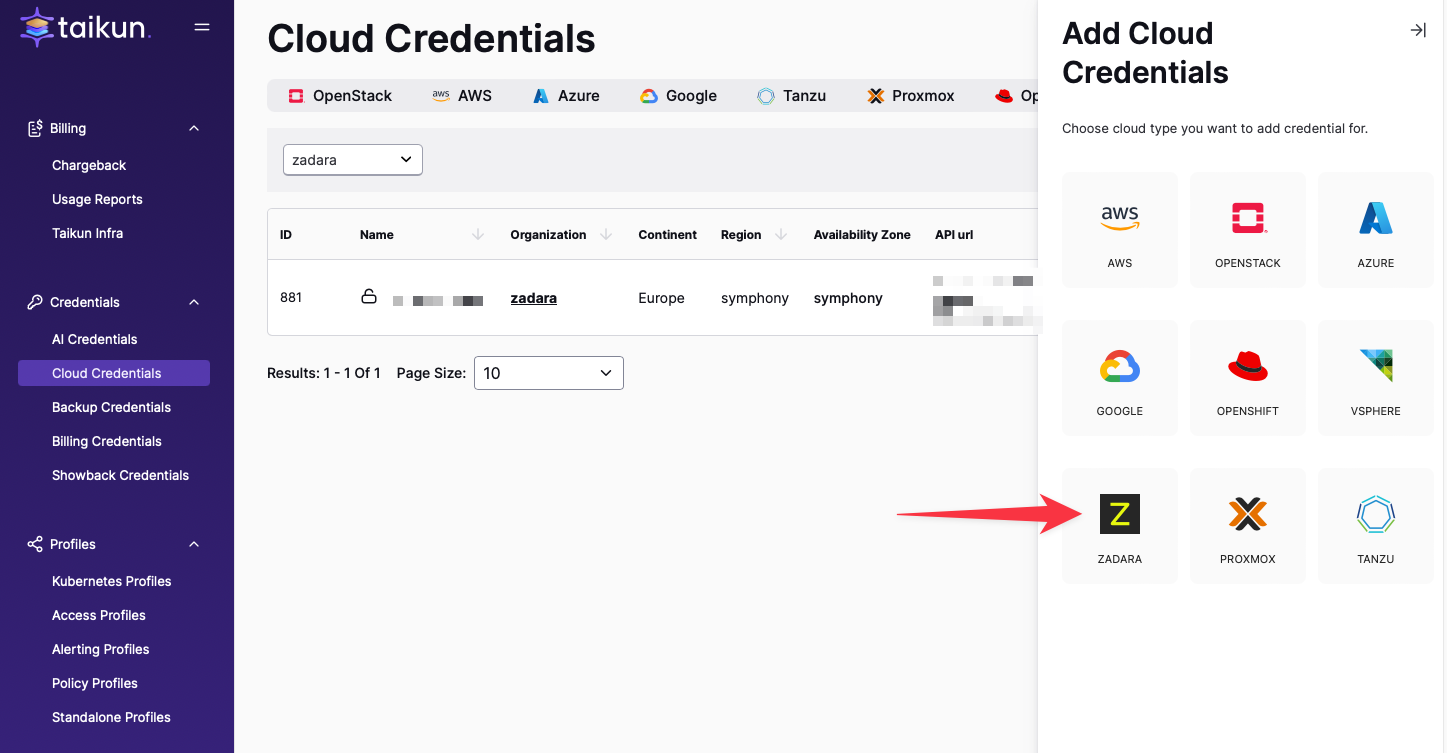
Task: Open Taikun Infra in the sidebar
Action: tap(87, 233)
